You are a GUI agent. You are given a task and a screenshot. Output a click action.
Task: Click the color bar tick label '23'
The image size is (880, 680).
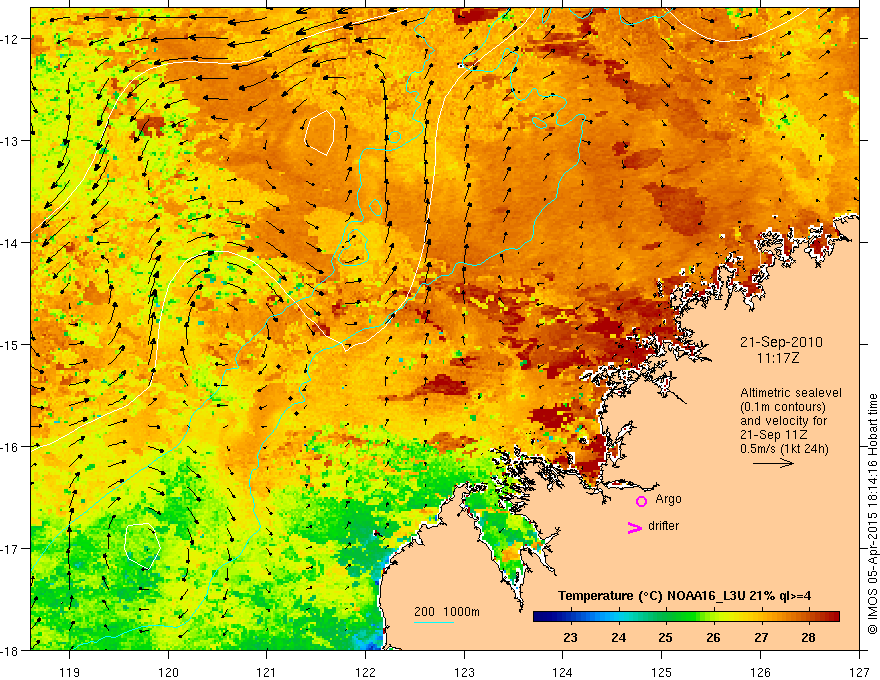tap(570, 638)
